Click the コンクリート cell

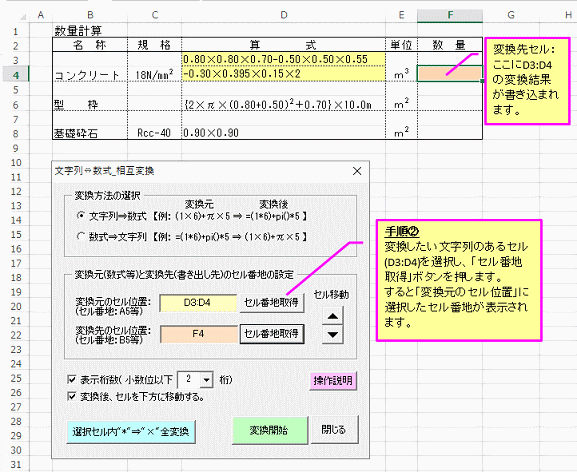(90, 74)
